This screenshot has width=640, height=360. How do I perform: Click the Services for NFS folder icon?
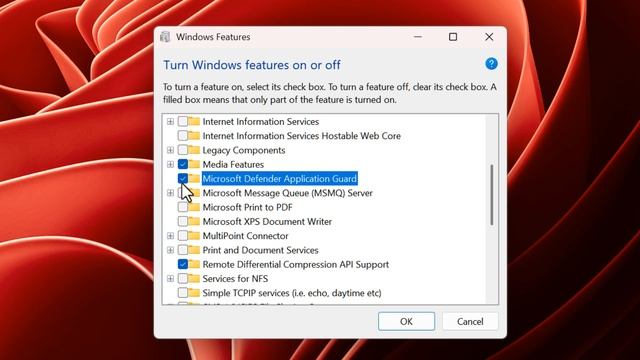pos(194,279)
